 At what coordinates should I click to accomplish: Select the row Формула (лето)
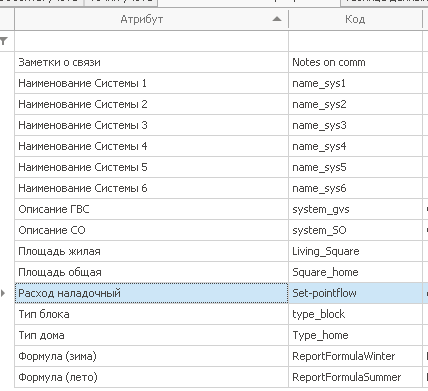point(151,377)
